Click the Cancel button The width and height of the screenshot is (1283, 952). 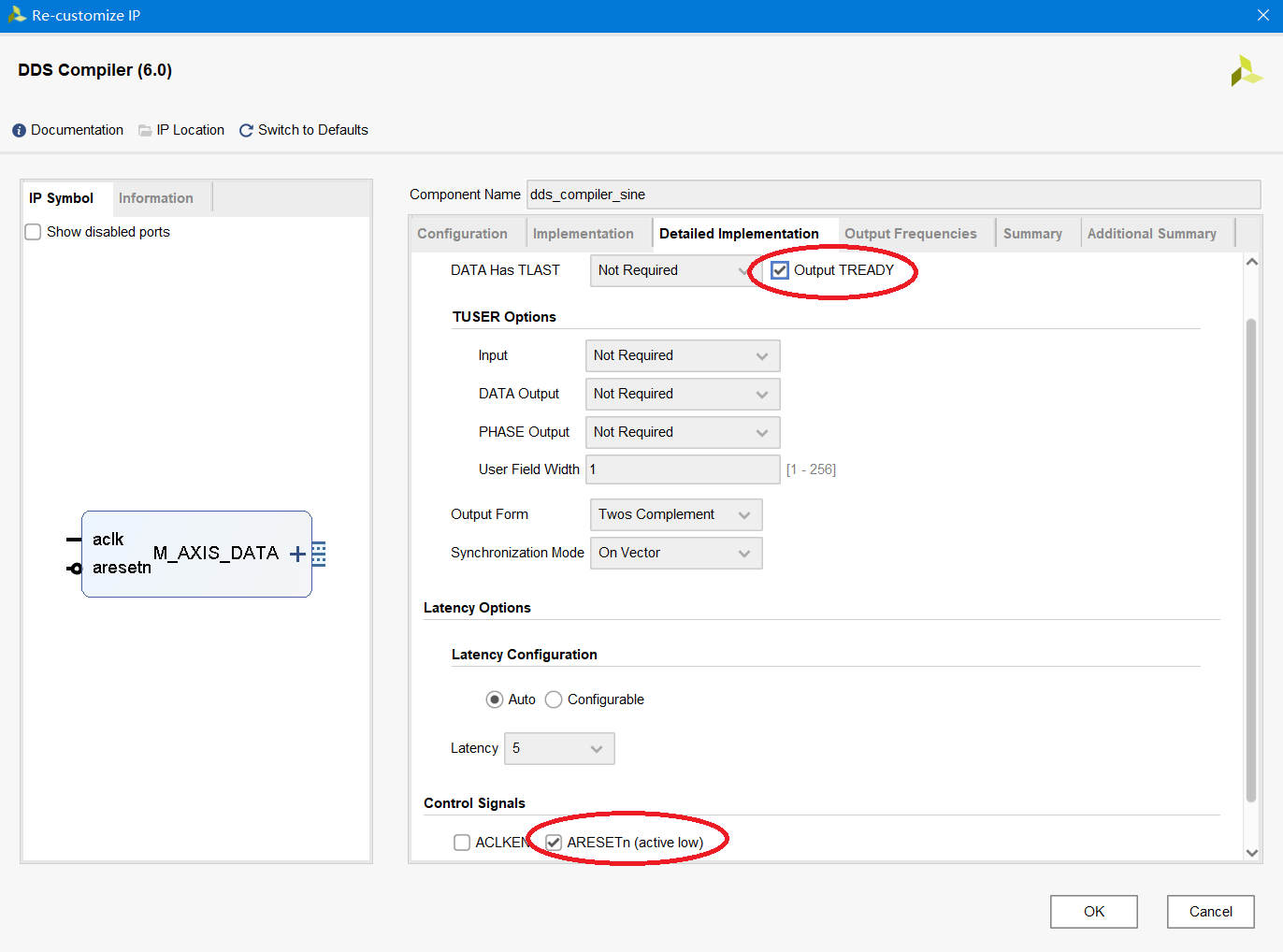1211,912
